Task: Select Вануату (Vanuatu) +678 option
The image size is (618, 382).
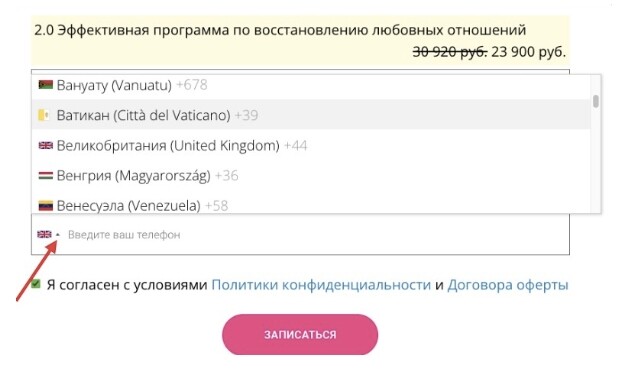Action: pyautogui.click(x=311, y=85)
